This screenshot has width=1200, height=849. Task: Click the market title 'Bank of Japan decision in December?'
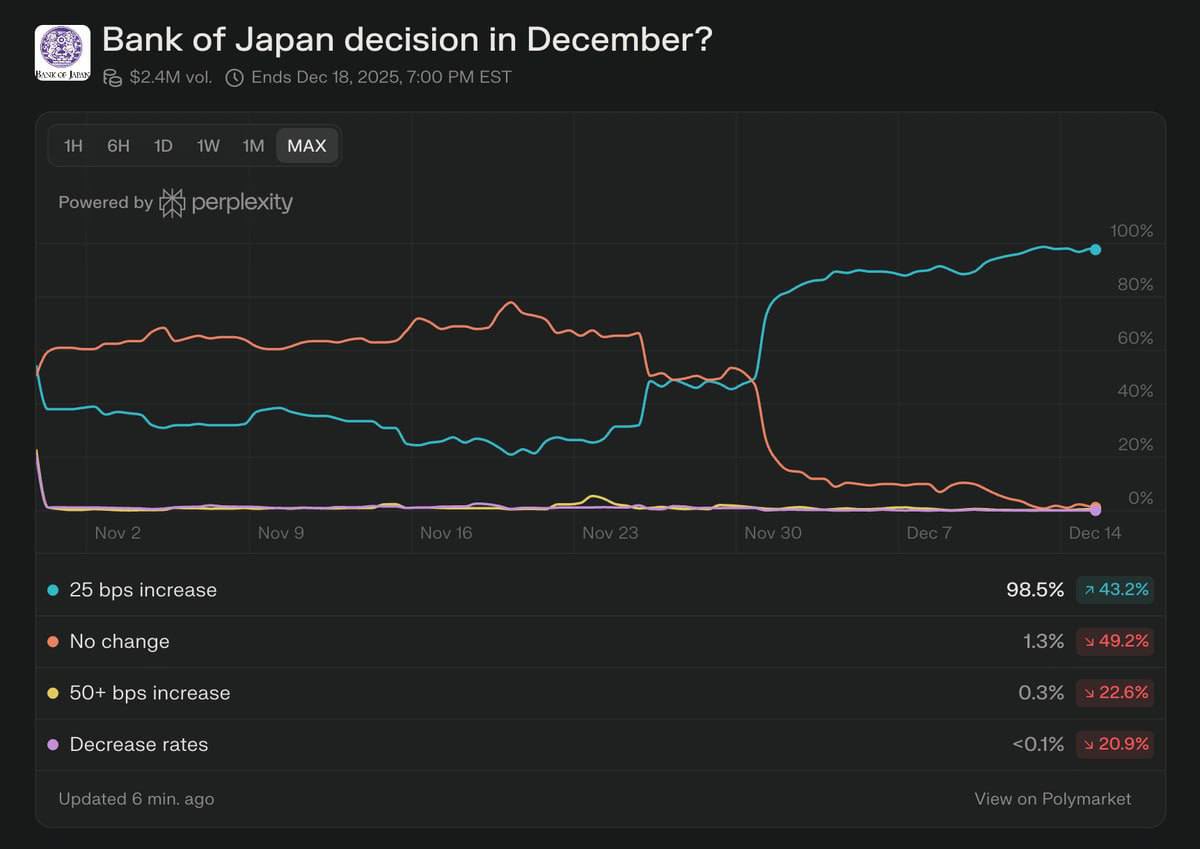click(x=410, y=40)
